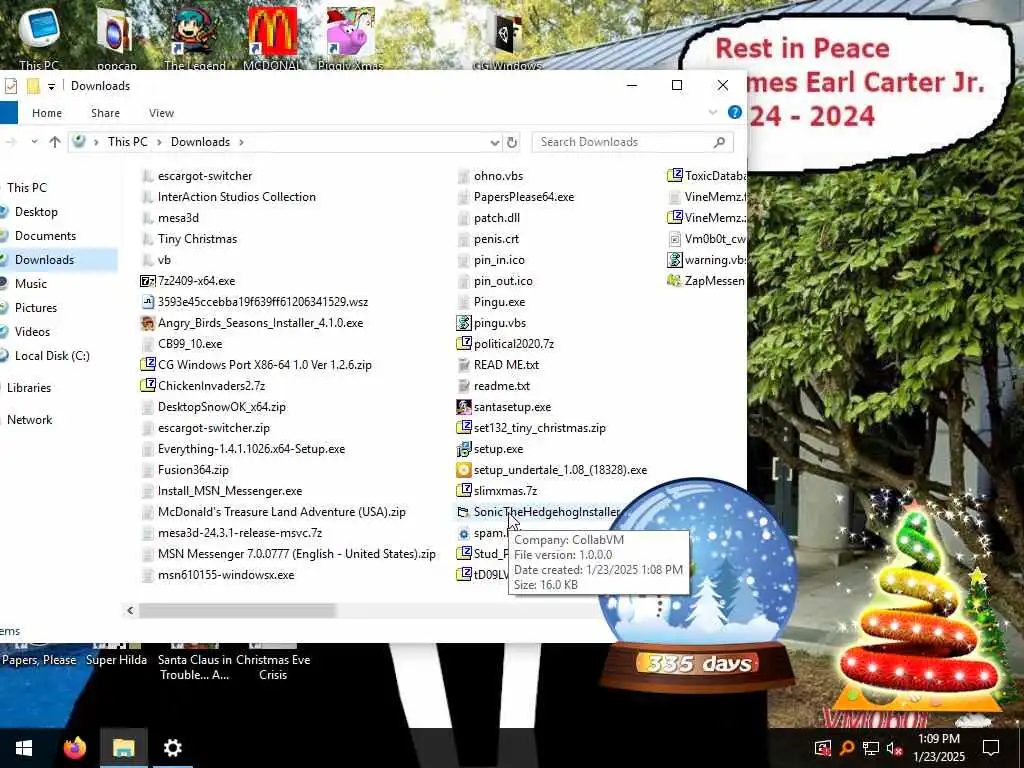The height and width of the screenshot is (768, 1024).
Task: Open the notification center icon
Action: click(x=991, y=748)
